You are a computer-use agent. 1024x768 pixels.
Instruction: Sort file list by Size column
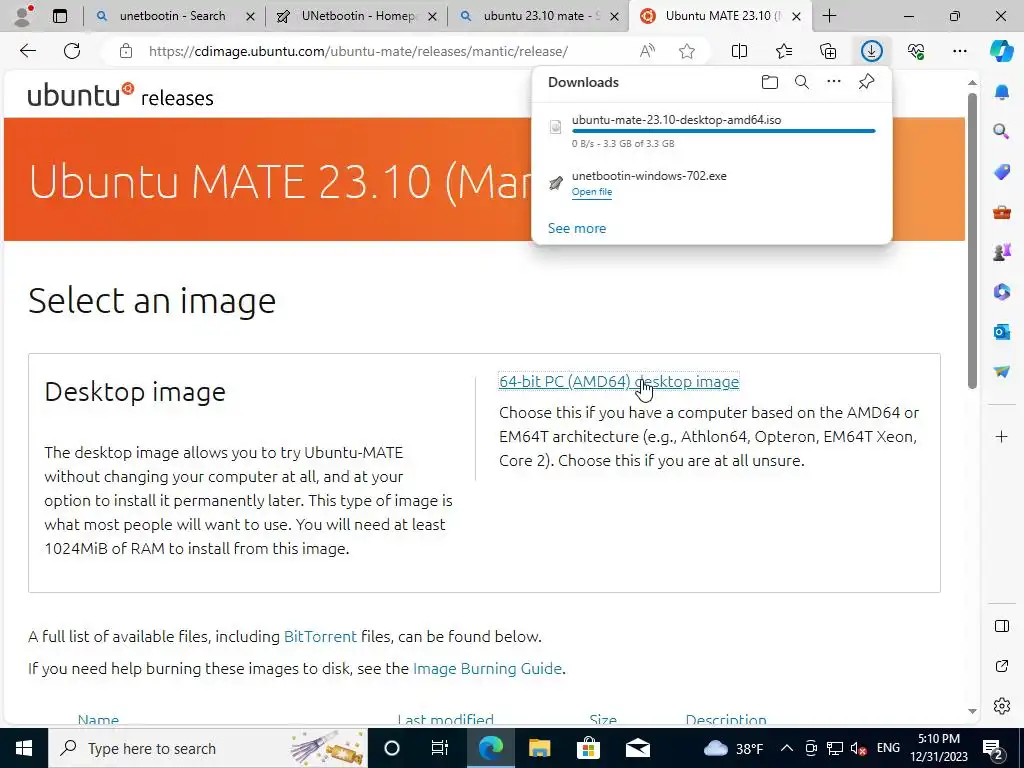point(603,719)
